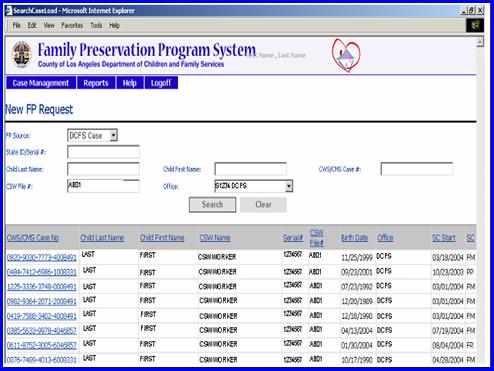Sort by Child Last Name column
Screen dimensions: 494x371
102,238
